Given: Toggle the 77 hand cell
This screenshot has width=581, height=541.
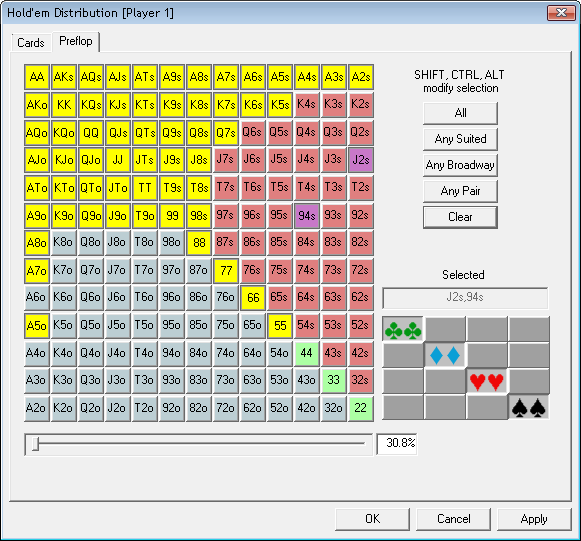Looking at the screenshot, I should click(x=226, y=270).
